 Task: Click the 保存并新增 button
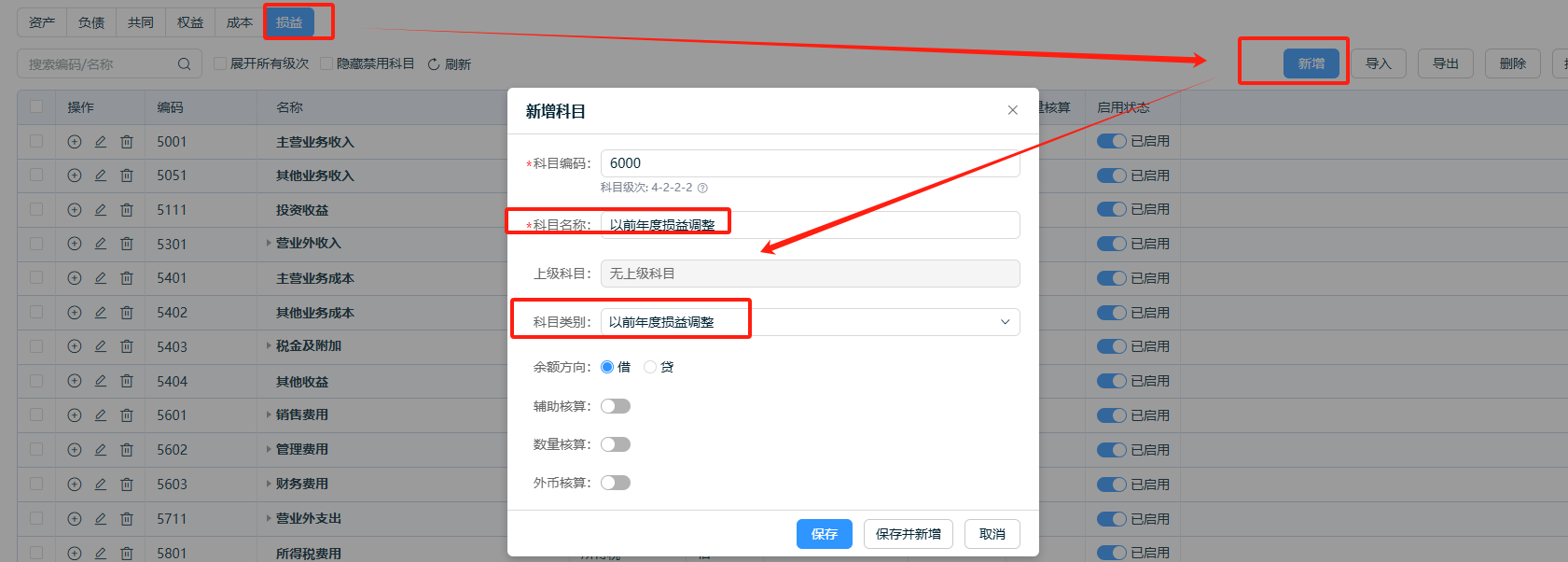[x=908, y=534]
